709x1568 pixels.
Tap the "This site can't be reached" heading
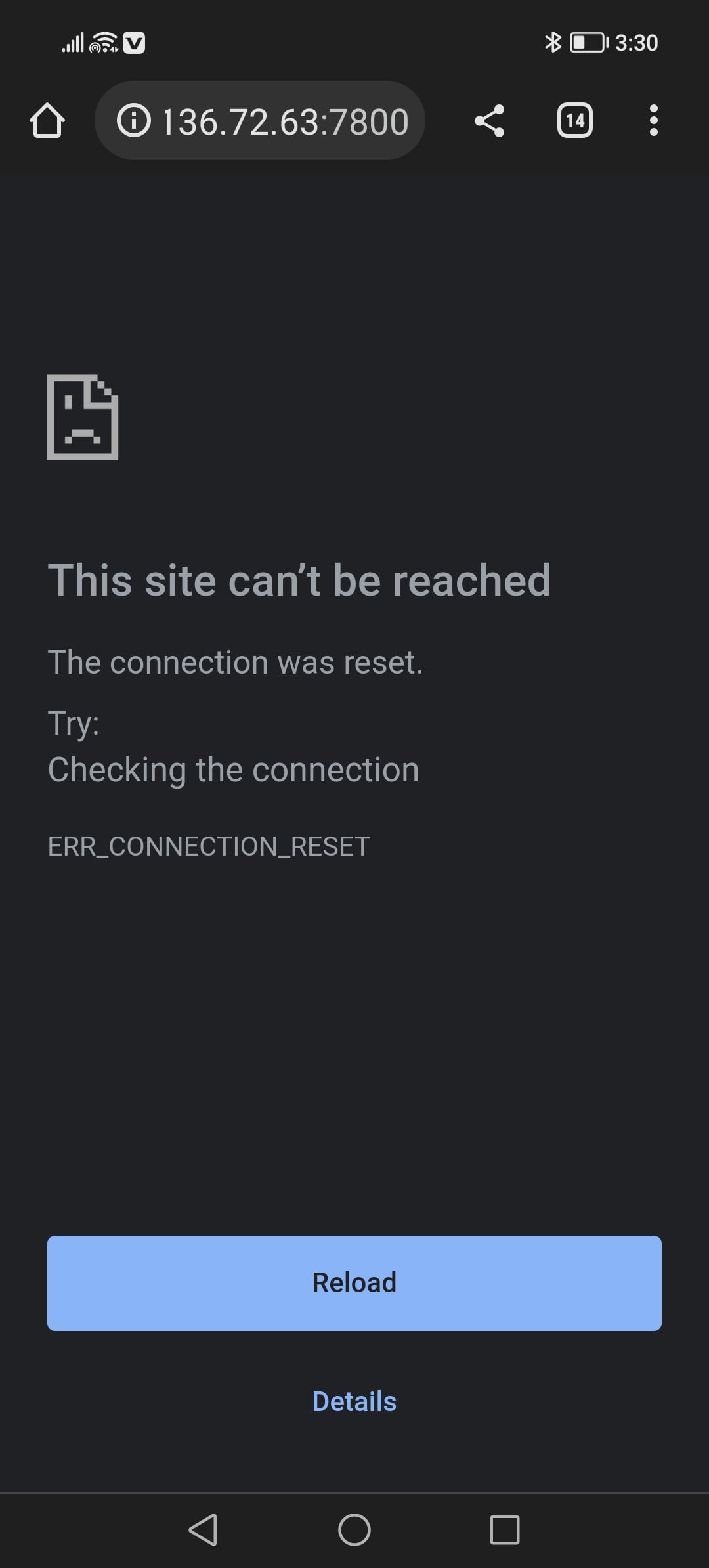tap(299, 580)
